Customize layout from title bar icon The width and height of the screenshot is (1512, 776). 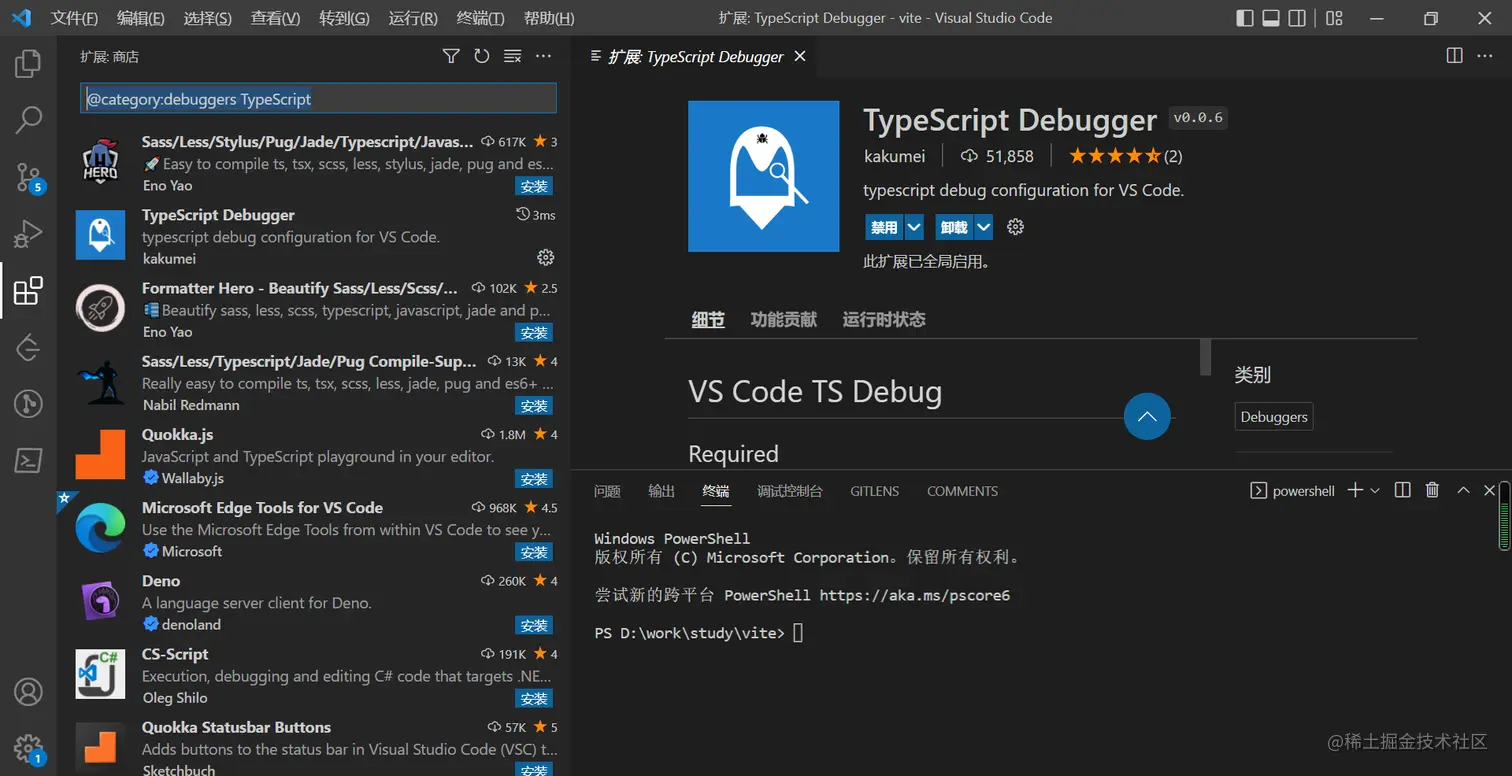point(1334,18)
